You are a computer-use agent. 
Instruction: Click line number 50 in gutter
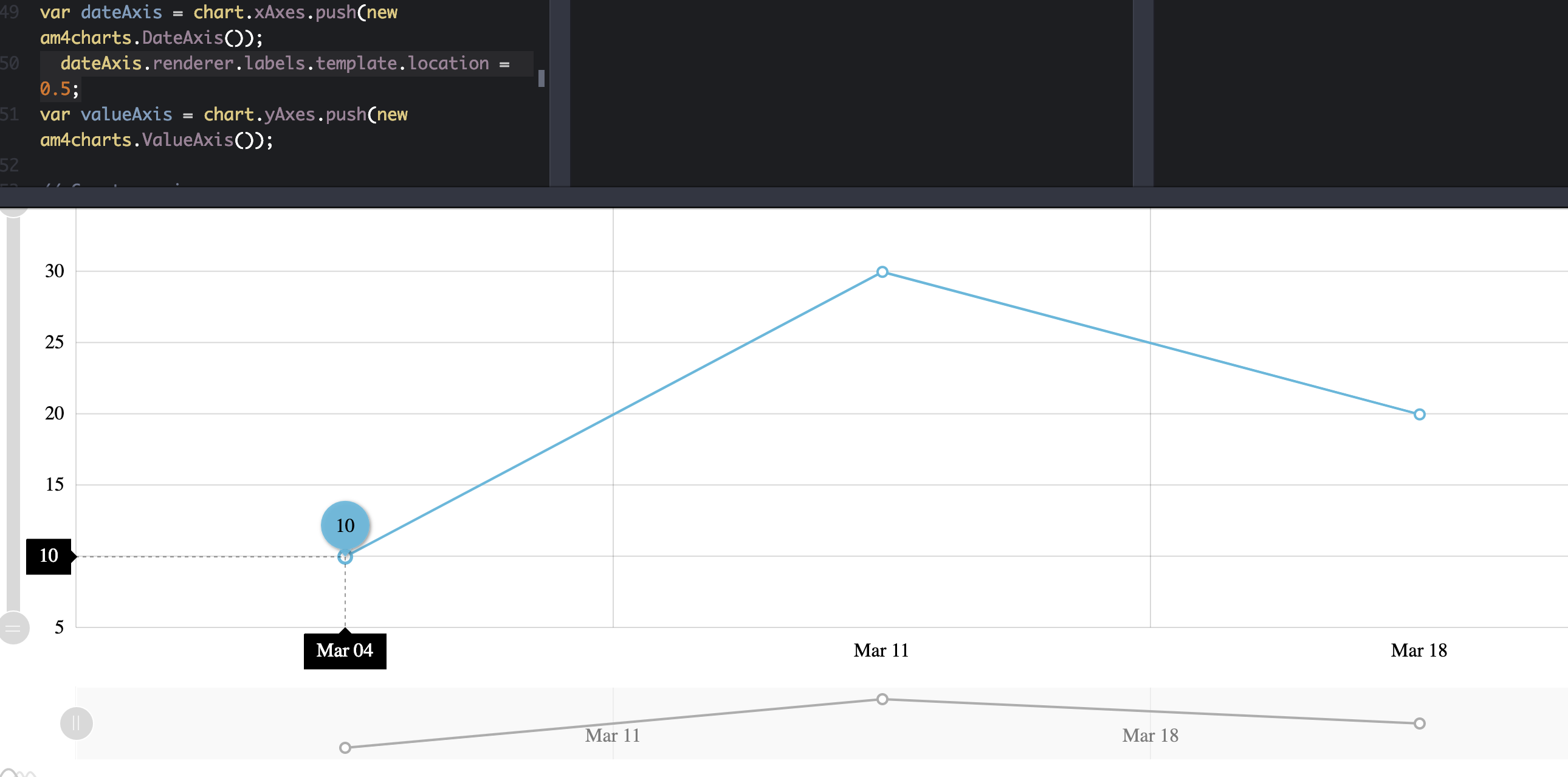point(10,63)
